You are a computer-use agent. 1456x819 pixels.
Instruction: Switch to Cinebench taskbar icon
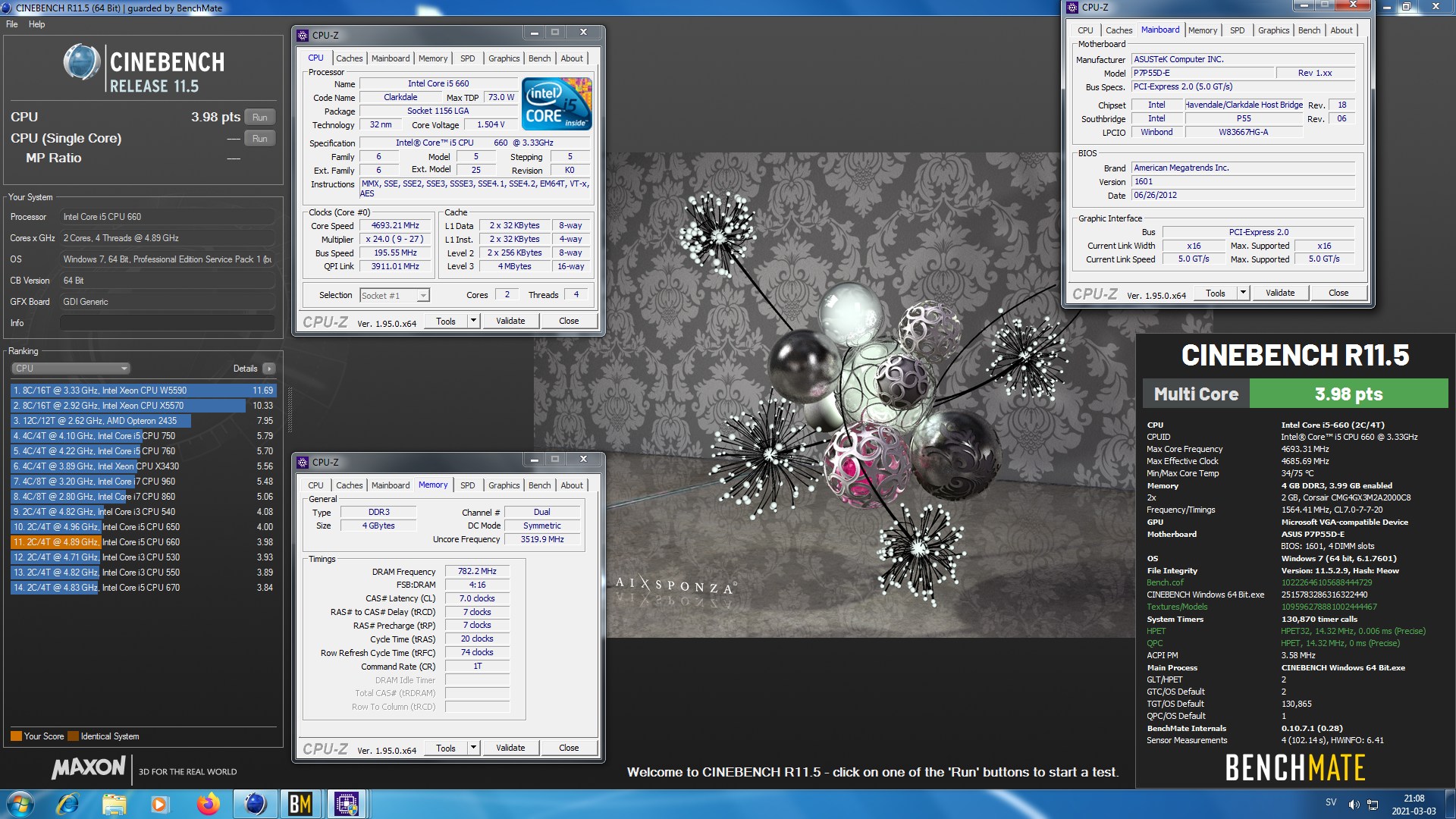[x=255, y=804]
